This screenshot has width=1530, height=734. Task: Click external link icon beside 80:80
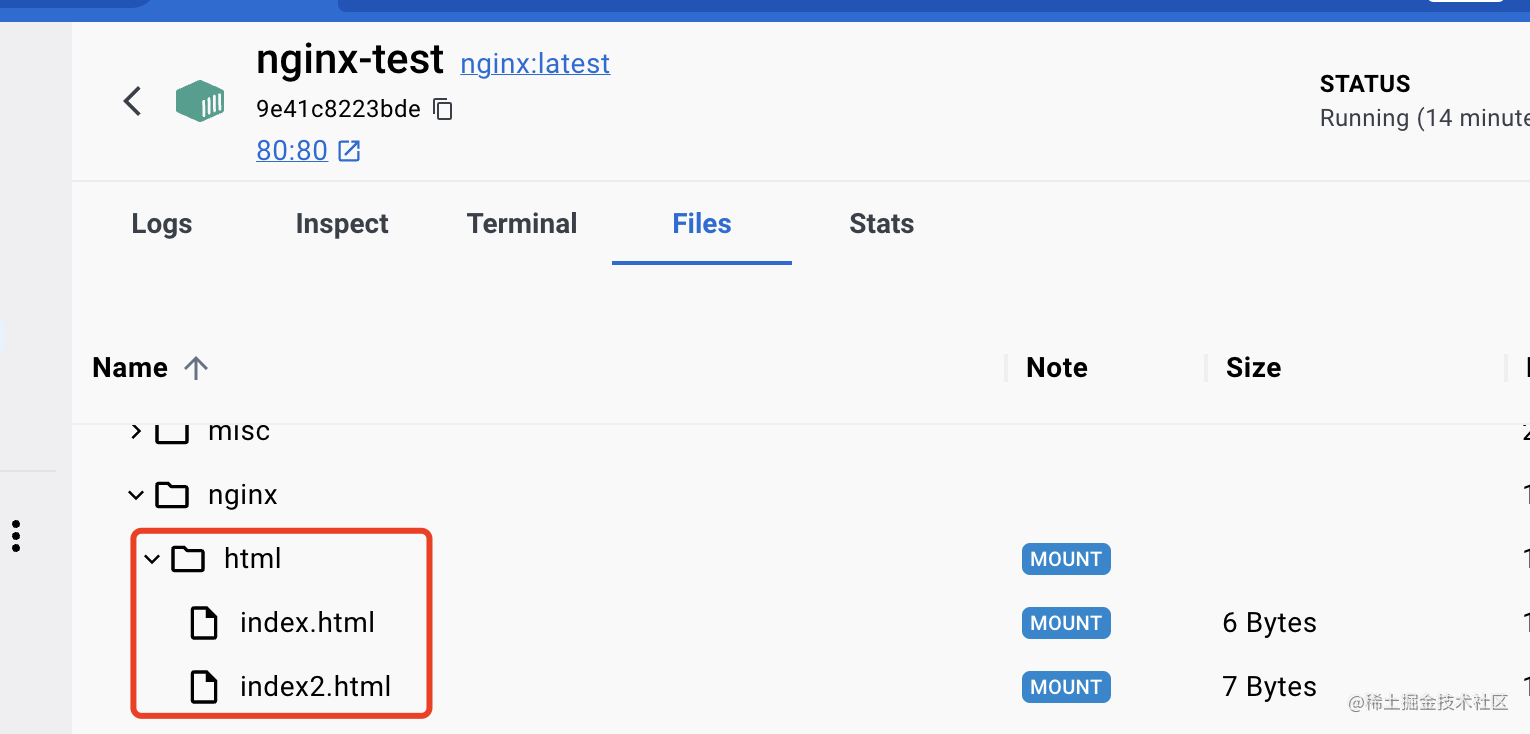pyautogui.click(x=349, y=151)
